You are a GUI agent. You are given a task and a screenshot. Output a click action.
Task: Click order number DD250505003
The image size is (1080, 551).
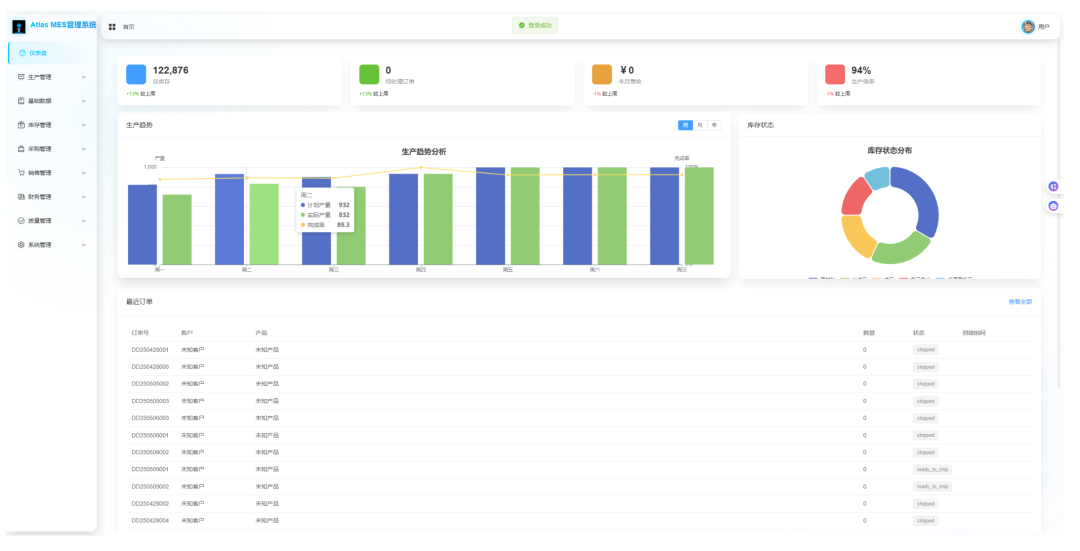tap(150, 401)
